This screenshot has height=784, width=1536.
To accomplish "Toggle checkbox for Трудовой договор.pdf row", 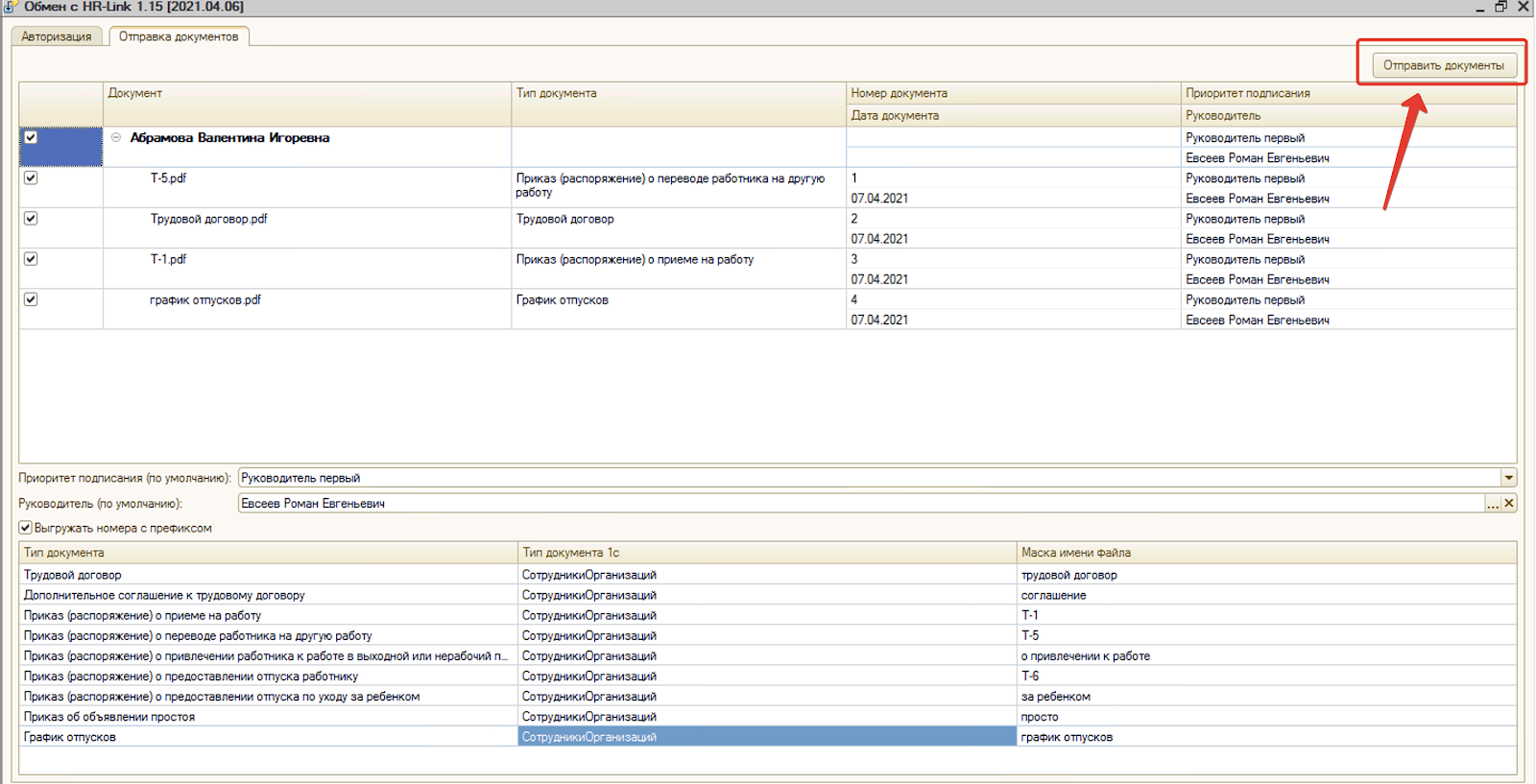I will pos(31,218).
